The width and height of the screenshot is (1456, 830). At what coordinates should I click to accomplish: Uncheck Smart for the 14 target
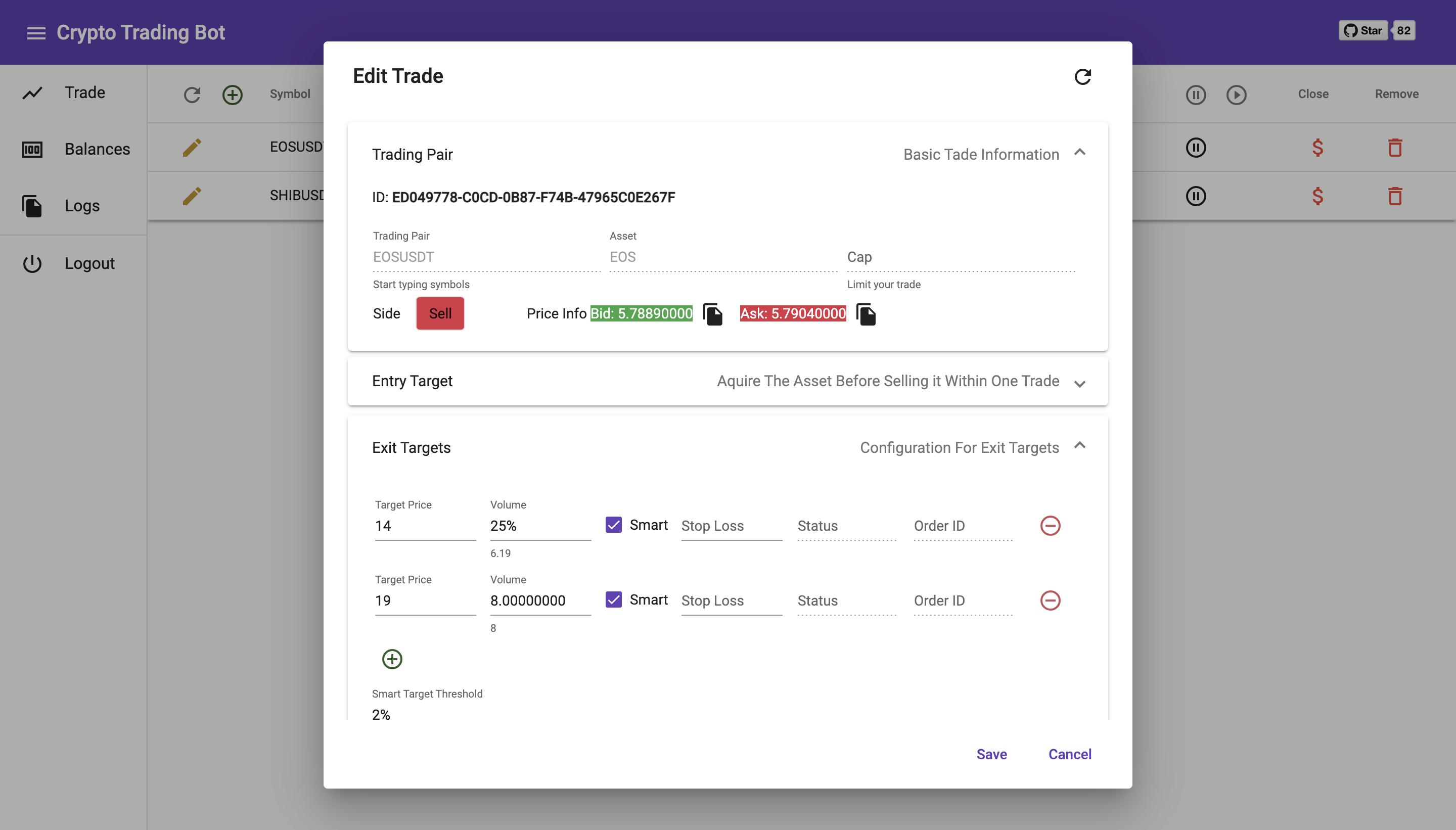click(x=613, y=525)
